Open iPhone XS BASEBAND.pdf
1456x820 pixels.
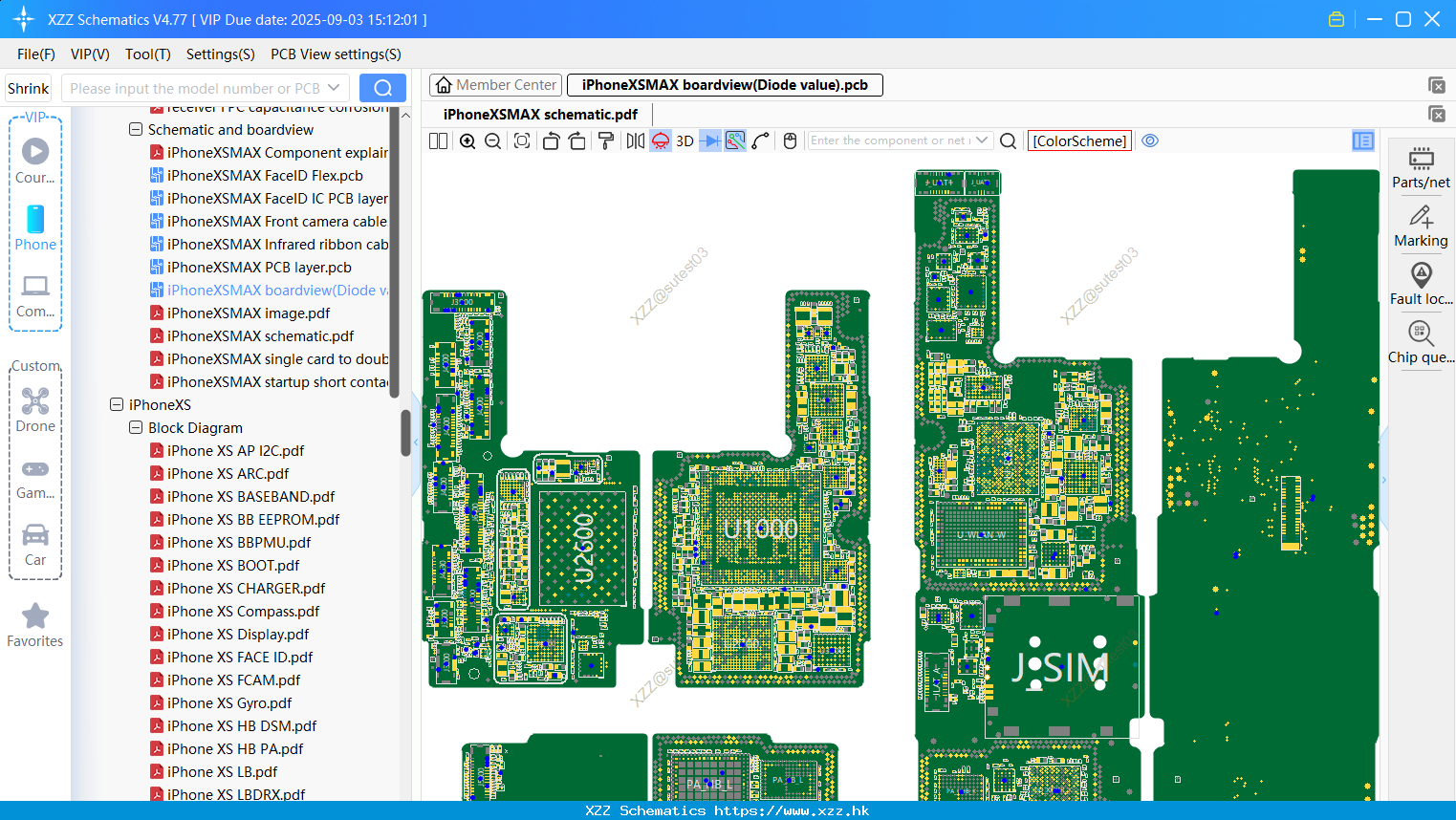tap(242, 496)
